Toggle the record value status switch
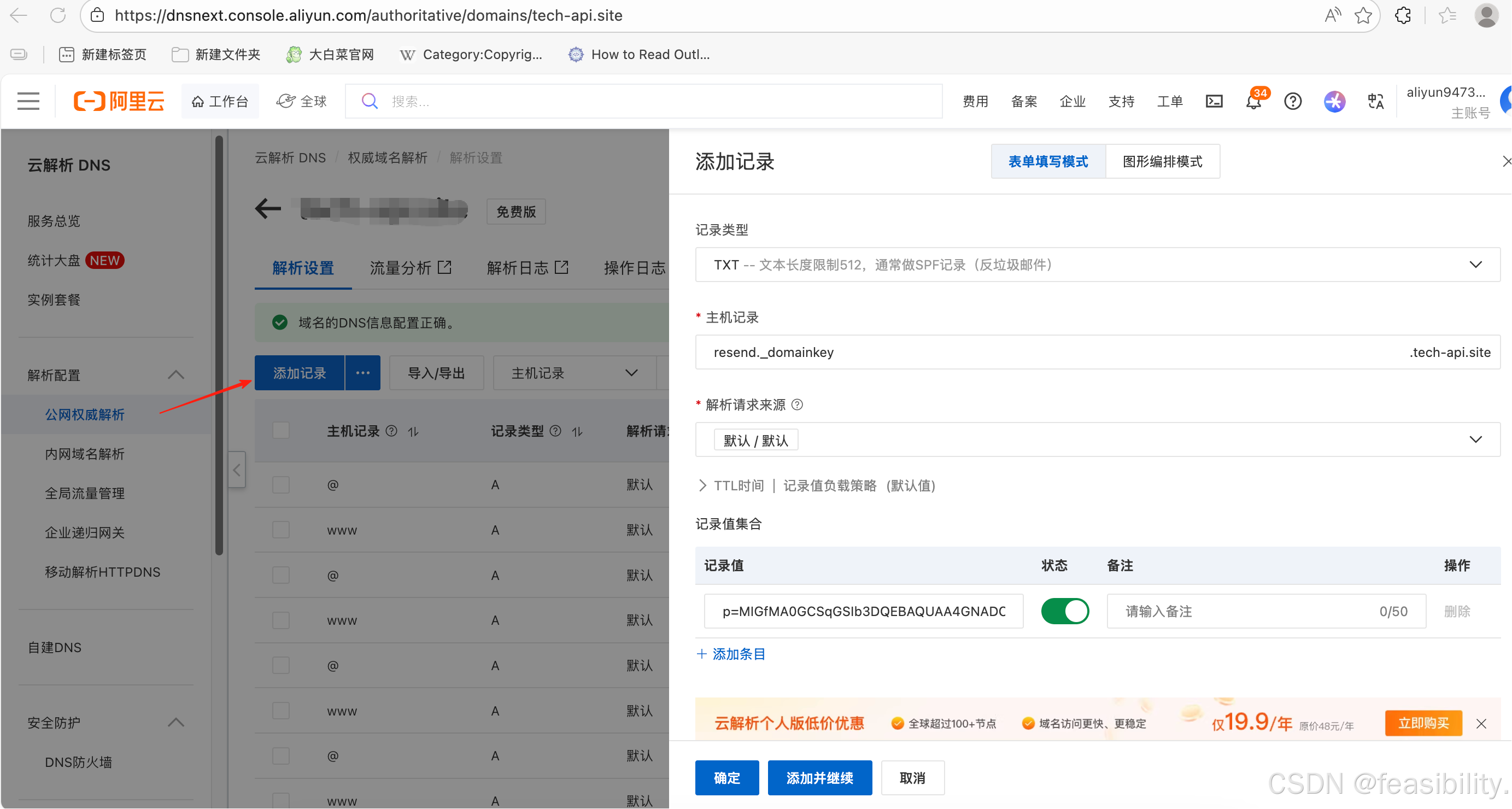Image resolution: width=1512 pixels, height=809 pixels. [x=1065, y=611]
